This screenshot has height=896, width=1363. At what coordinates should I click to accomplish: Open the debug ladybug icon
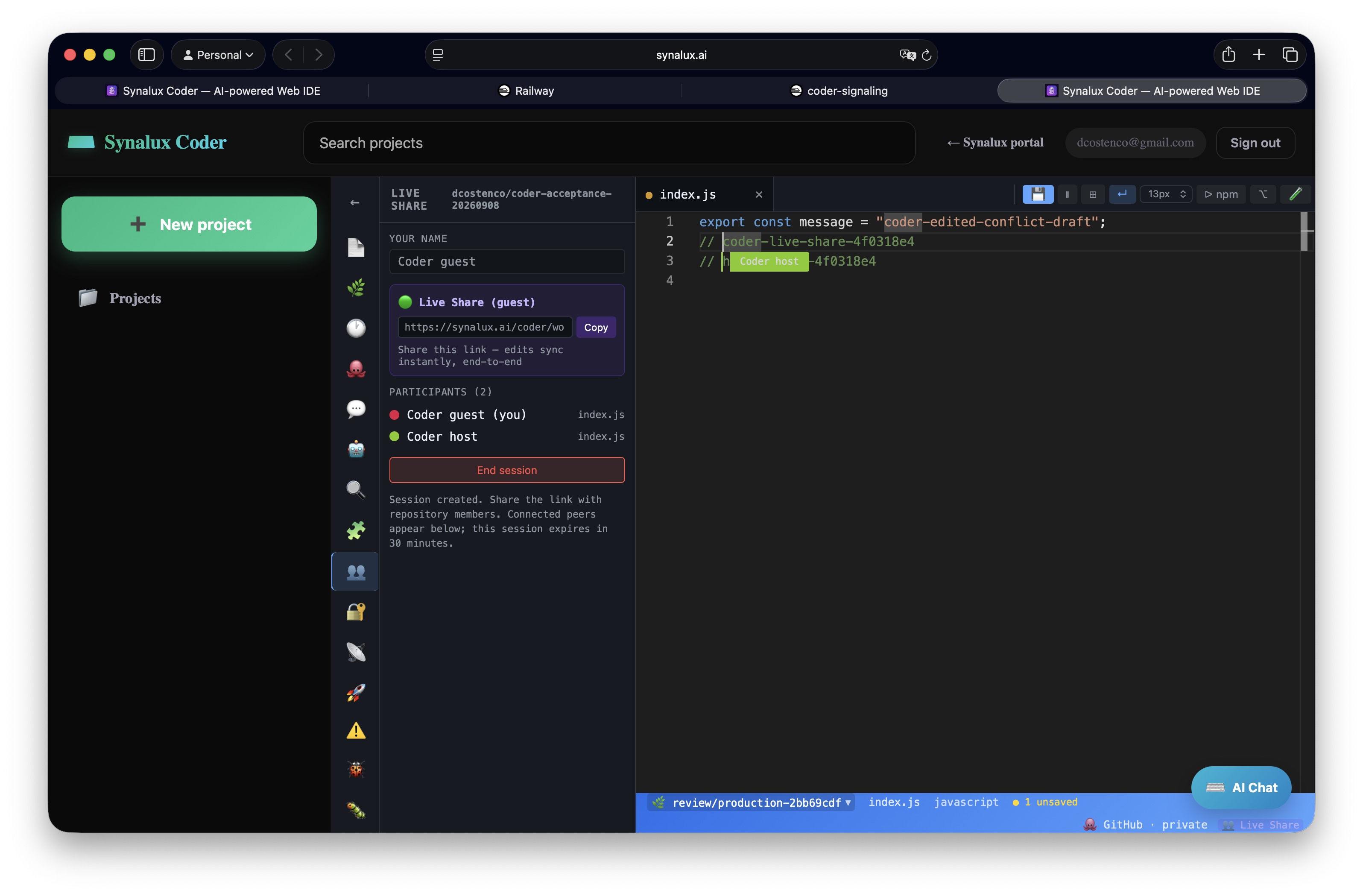click(356, 770)
